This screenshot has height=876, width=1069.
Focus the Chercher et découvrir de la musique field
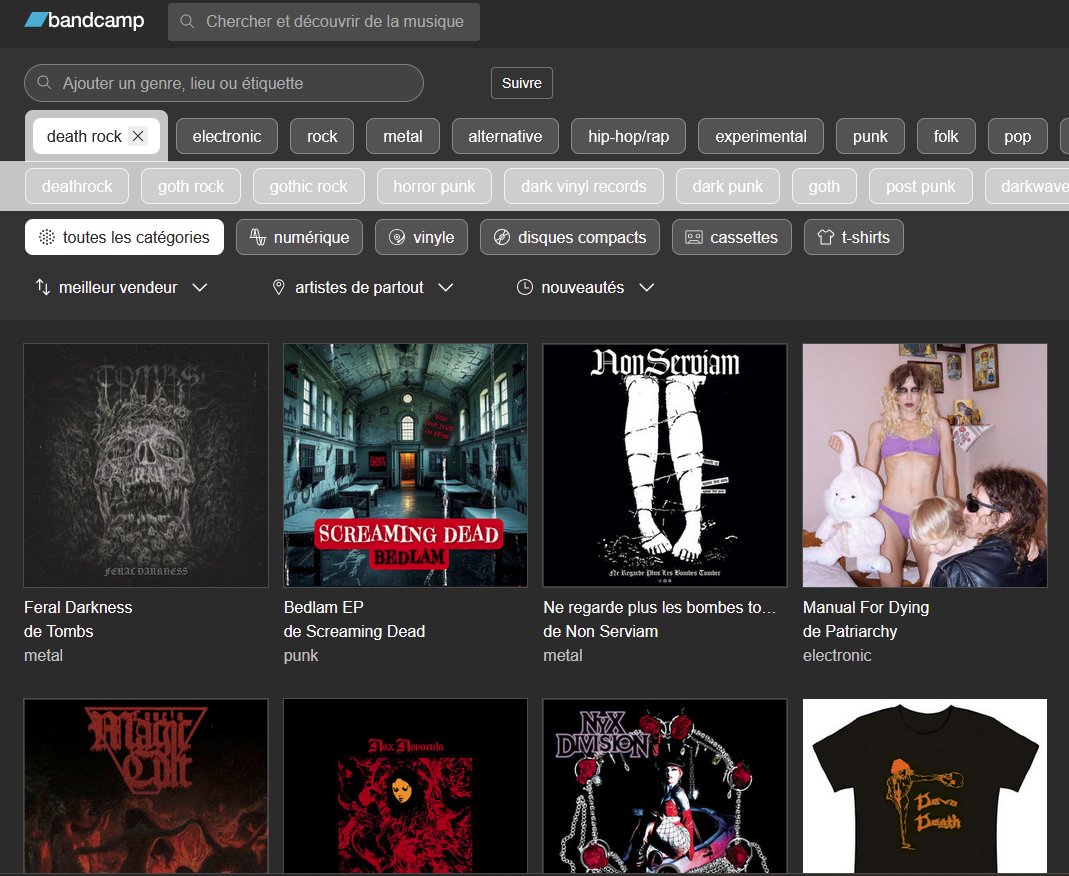[x=324, y=22]
